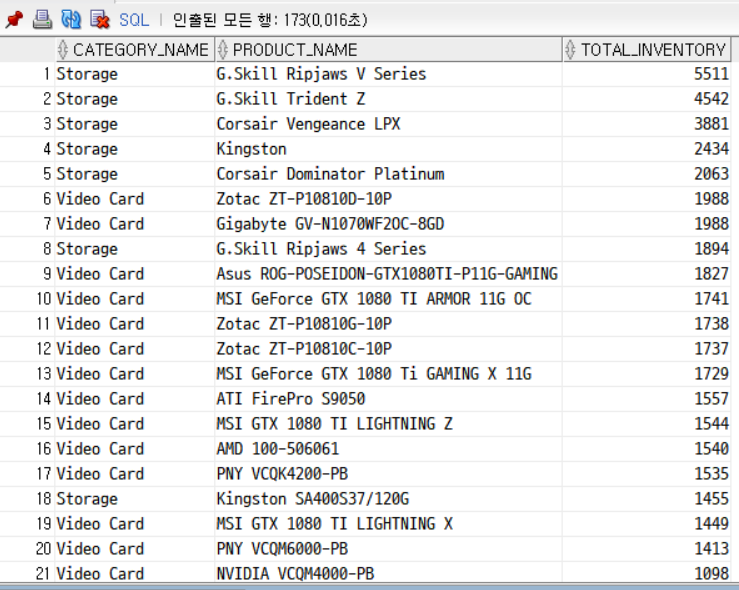Select the ATI FirePro S9050 cell

[x=388, y=399]
